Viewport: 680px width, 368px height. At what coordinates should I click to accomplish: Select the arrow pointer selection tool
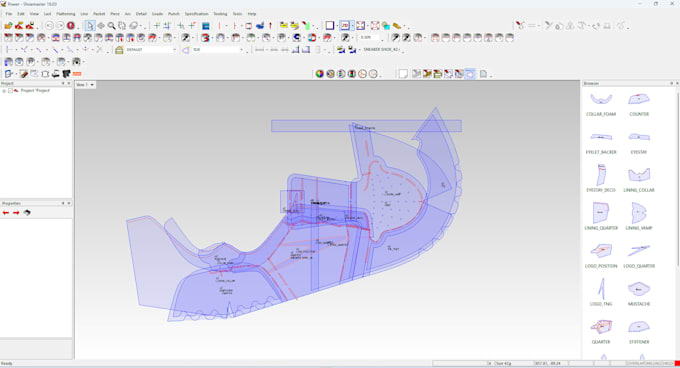(x=90, y=26)
